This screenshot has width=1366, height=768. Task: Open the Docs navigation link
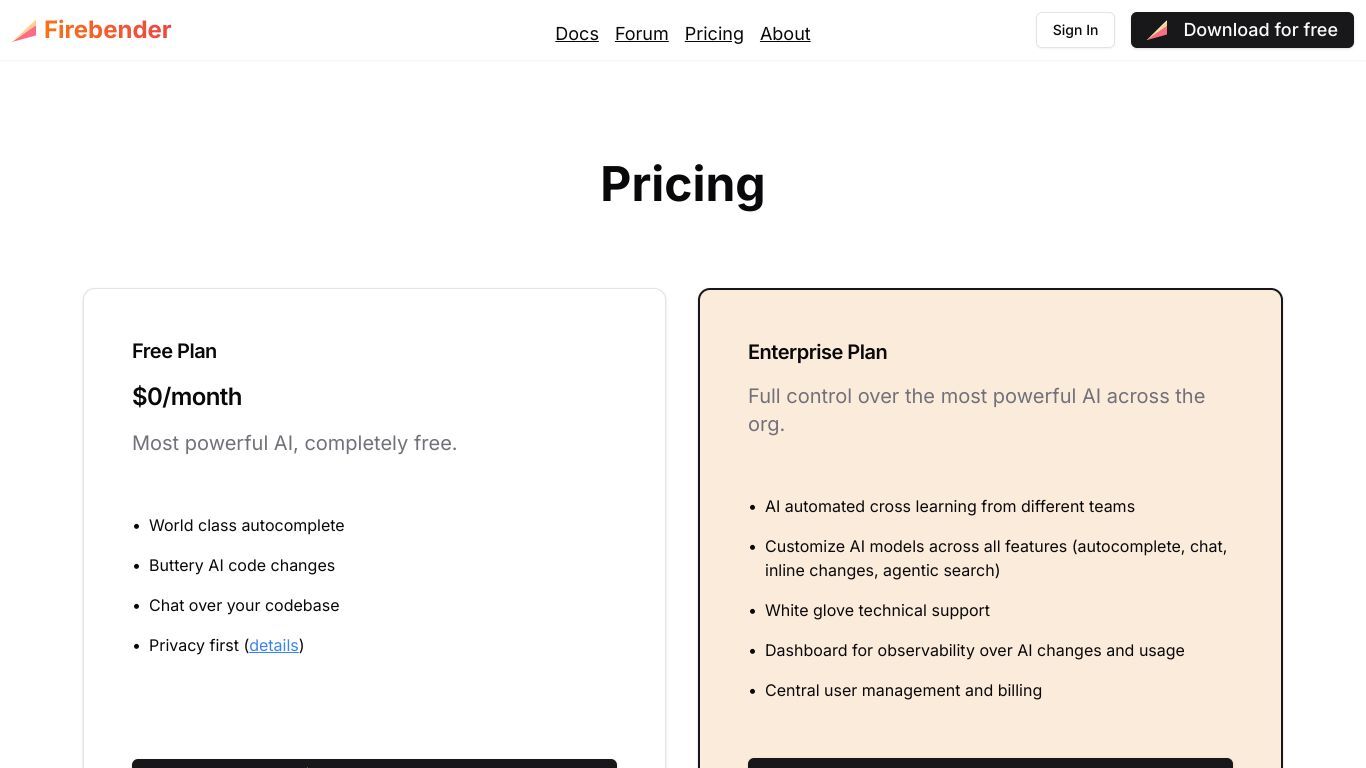(577, 34)
